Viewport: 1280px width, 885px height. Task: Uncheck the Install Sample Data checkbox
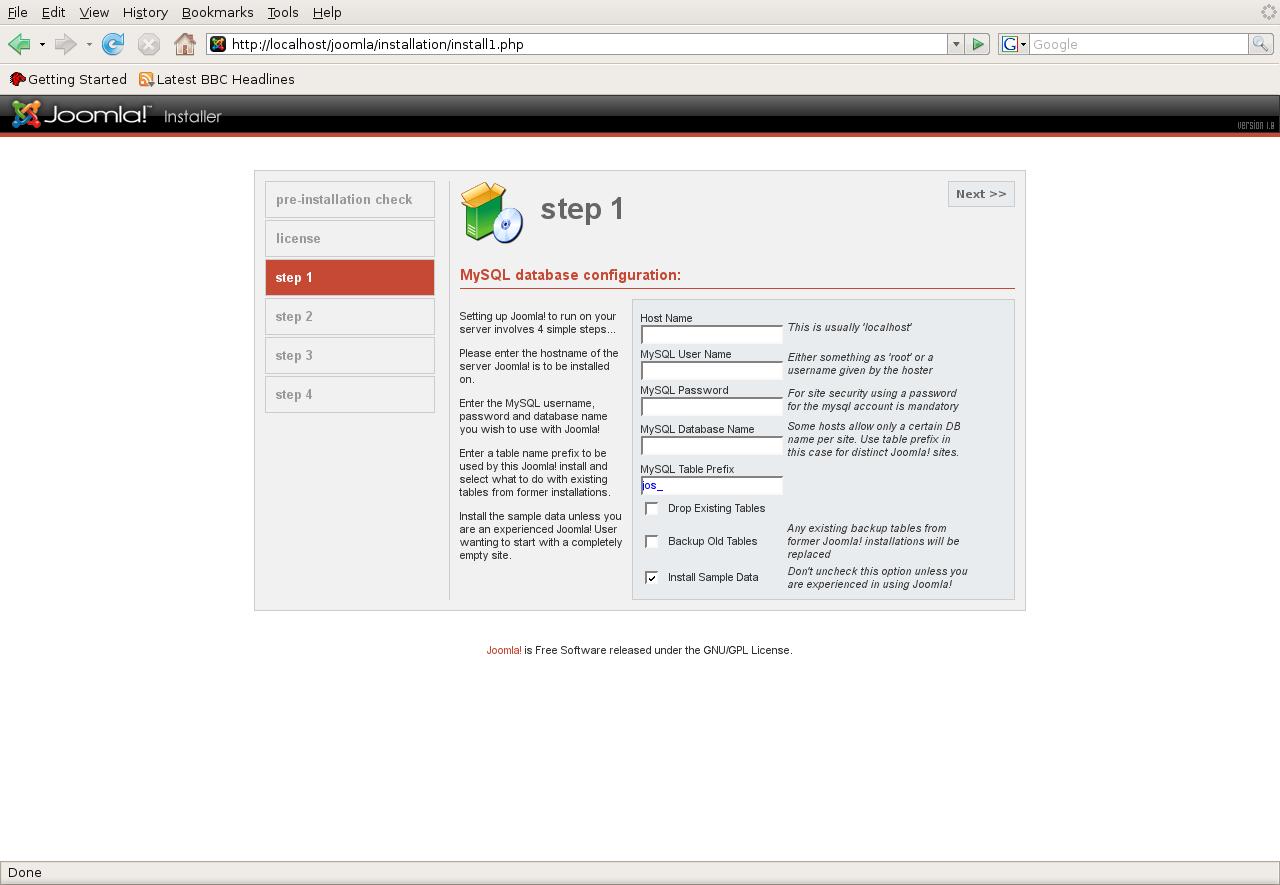point(652,578)
